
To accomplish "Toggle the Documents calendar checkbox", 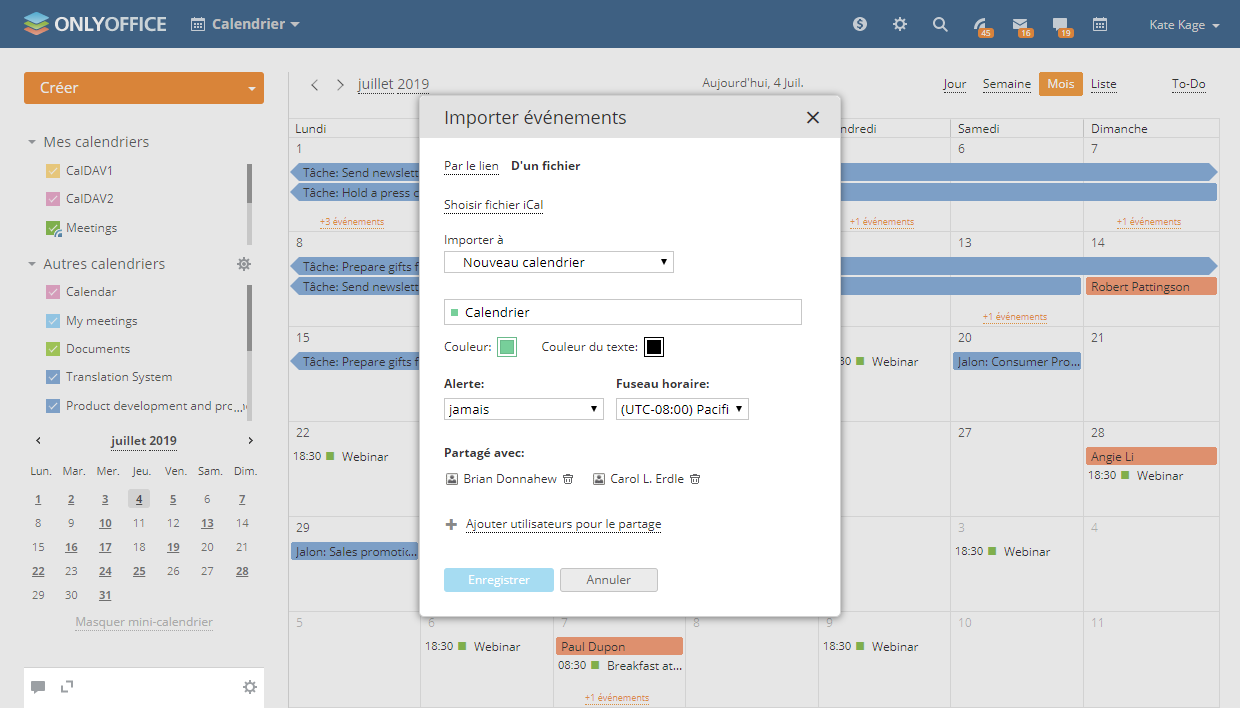I will click(x=54, y=349).
